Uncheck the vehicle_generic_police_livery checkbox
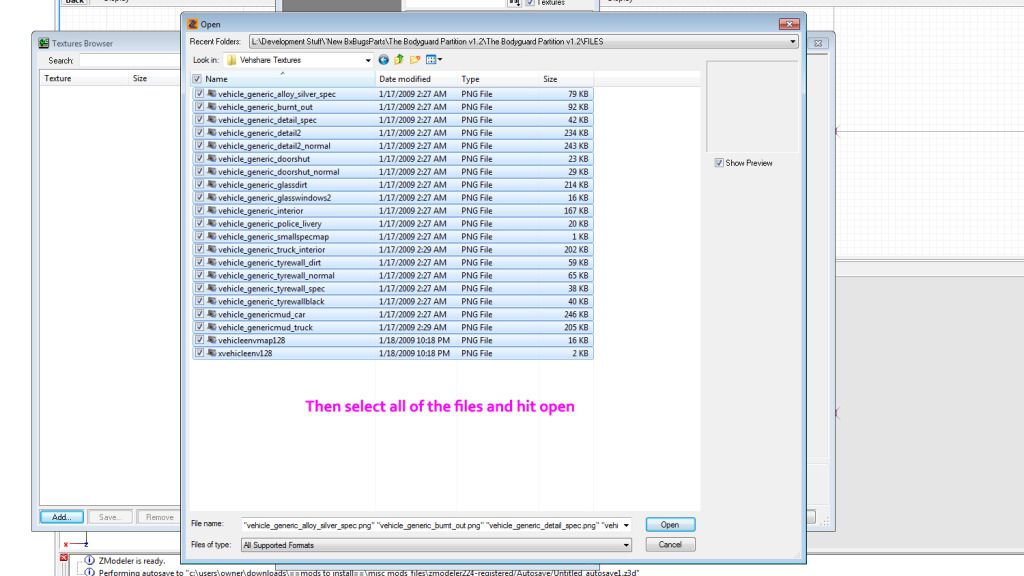Screen dimensions: 1024x576 click(199, 223)
